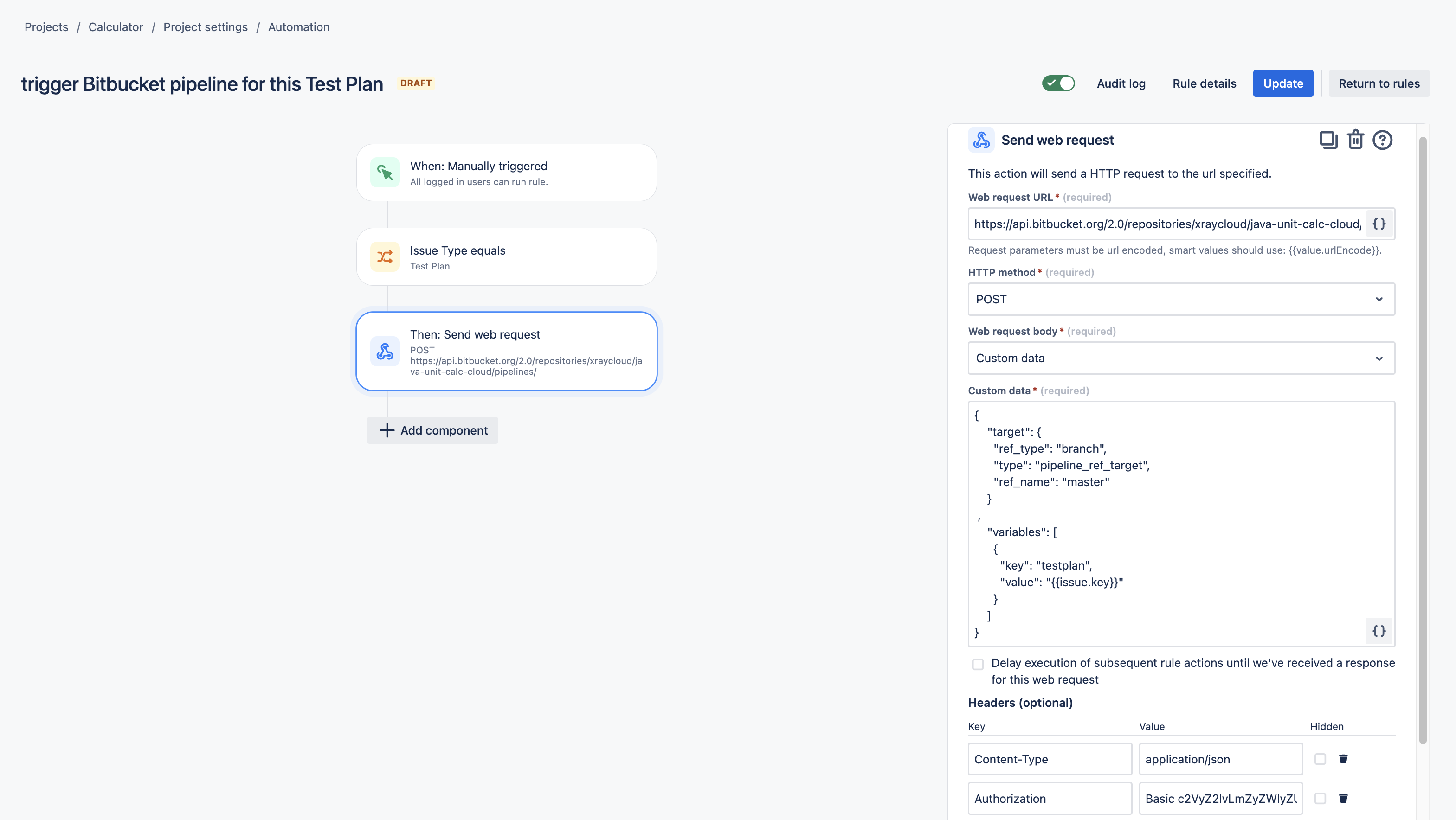The width and height of the screenshot is (1456, 820).
Task: Insert smart value in Custom data
Action: (x=1379, y=631)
